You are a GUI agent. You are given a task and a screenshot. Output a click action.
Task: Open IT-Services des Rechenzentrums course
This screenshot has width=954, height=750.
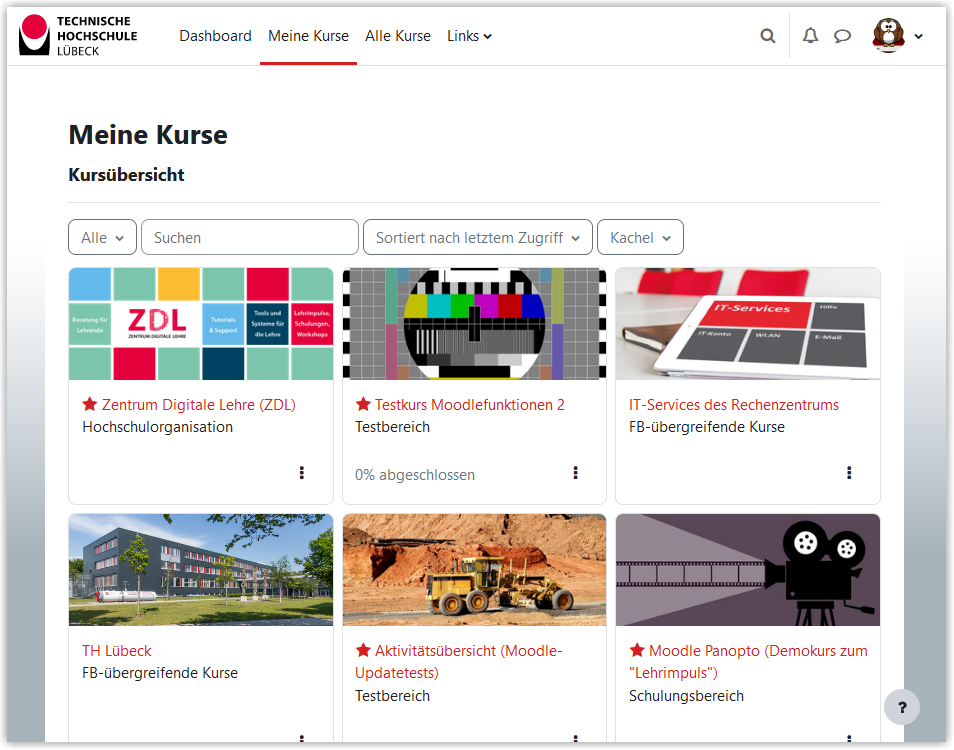point(734,405)
